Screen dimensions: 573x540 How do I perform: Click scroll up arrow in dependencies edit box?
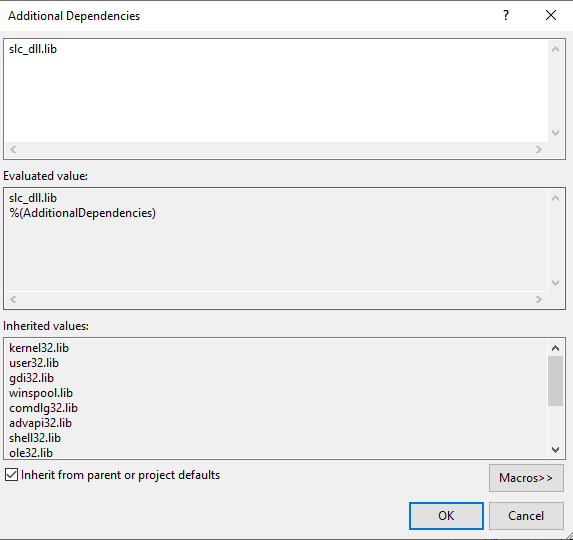(x=555, y=49)
